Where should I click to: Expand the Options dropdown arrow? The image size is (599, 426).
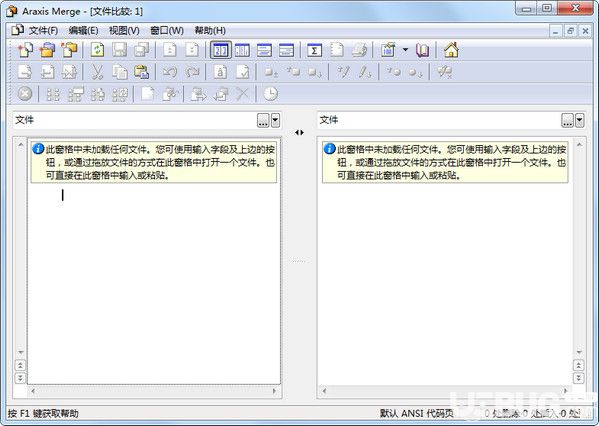point(405,50)
